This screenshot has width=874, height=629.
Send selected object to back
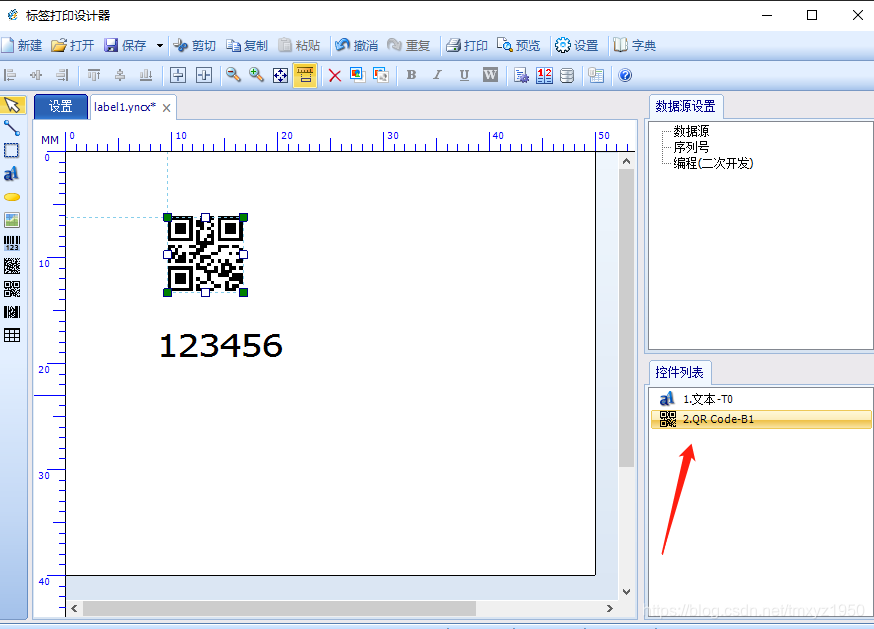tap(381, 75)
